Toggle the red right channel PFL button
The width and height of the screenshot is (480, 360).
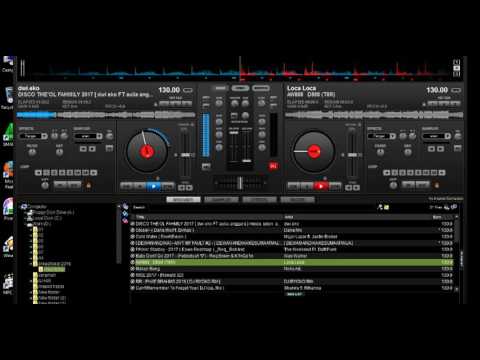(x=273, y=166)
